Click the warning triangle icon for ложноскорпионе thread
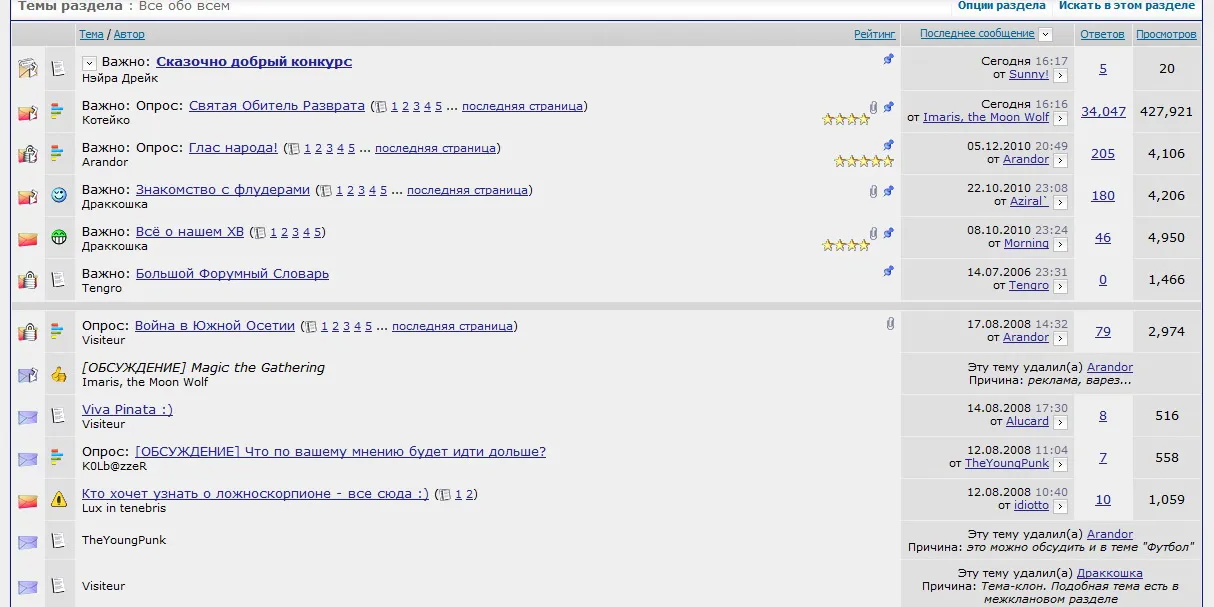This screenshot has width=1214, height=607. [59, 499]
